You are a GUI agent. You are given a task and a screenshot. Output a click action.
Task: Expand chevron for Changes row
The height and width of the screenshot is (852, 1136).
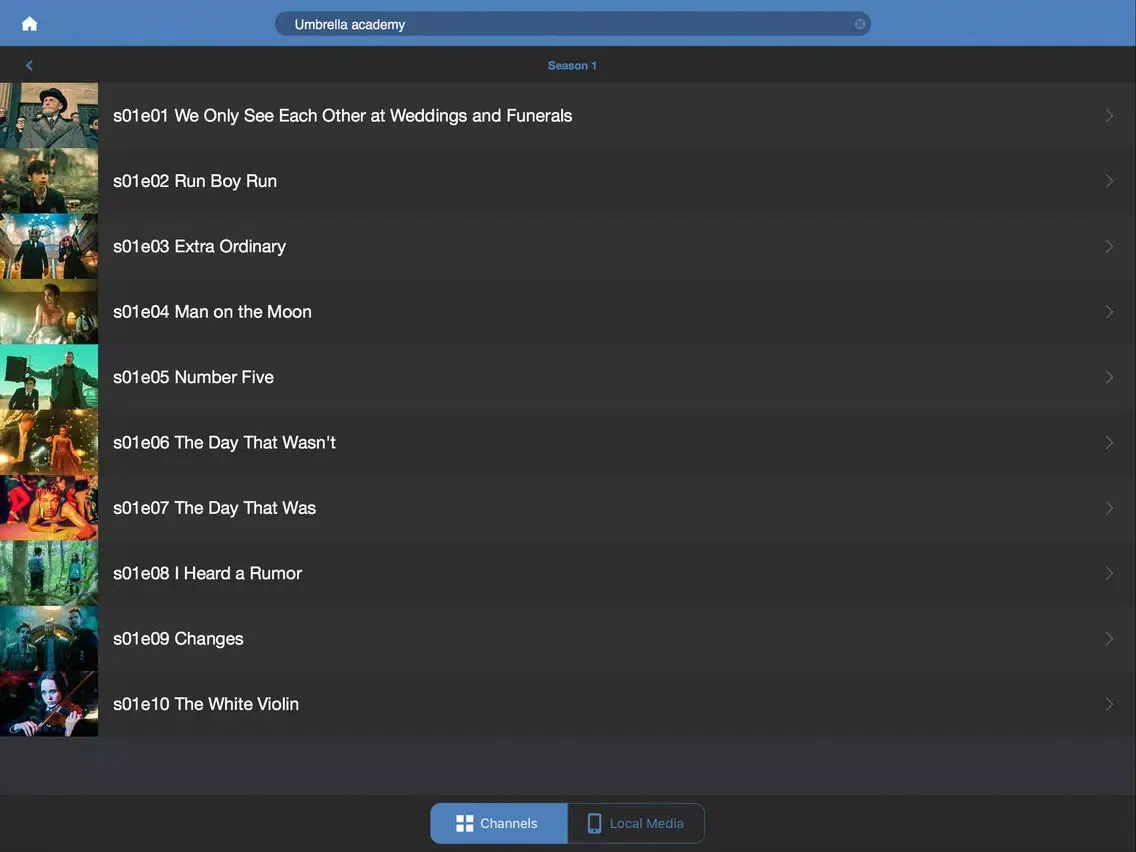coord(1109,638)
